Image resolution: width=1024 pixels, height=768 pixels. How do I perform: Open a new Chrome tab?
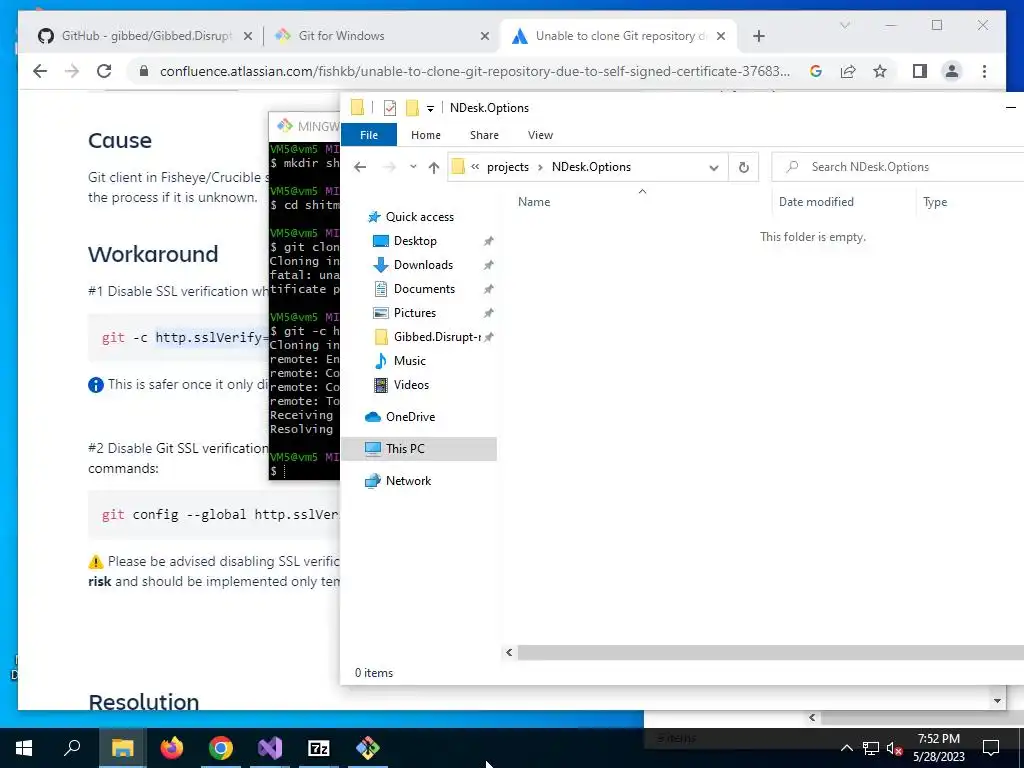pos(758,36)
